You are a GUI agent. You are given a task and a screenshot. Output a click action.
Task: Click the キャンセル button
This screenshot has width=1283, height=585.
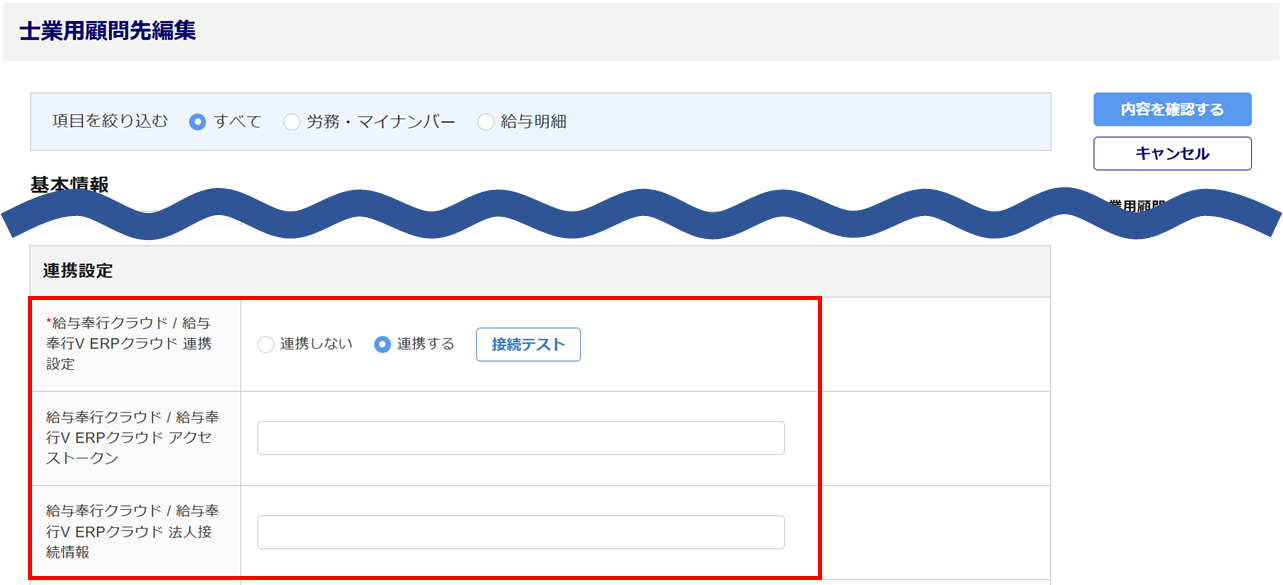(x=1172, y=154)
